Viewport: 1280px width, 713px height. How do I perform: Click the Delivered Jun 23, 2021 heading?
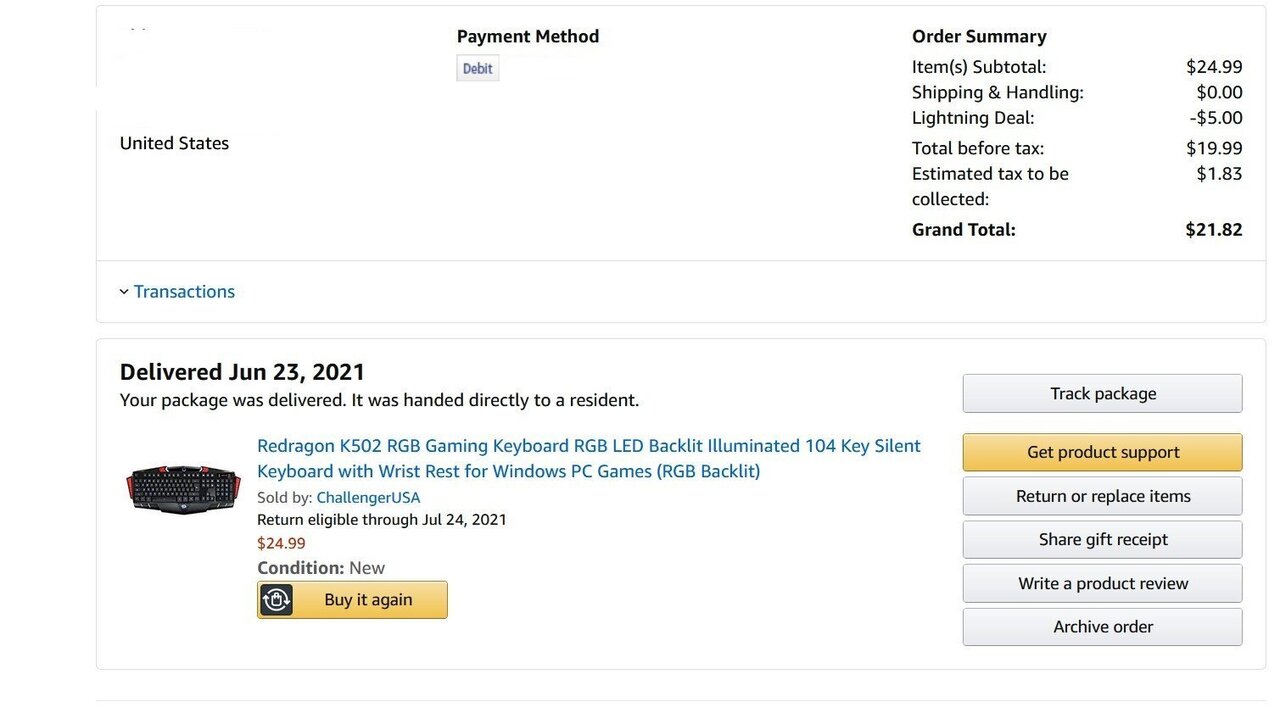pos(242,372)
